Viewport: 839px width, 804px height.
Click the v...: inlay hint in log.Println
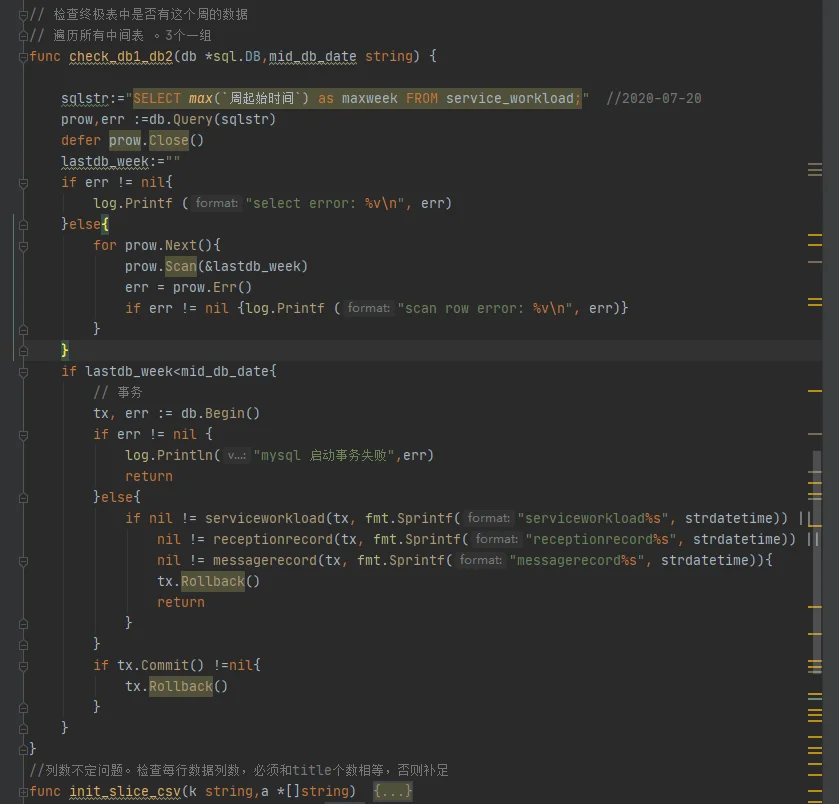[237, 455]
